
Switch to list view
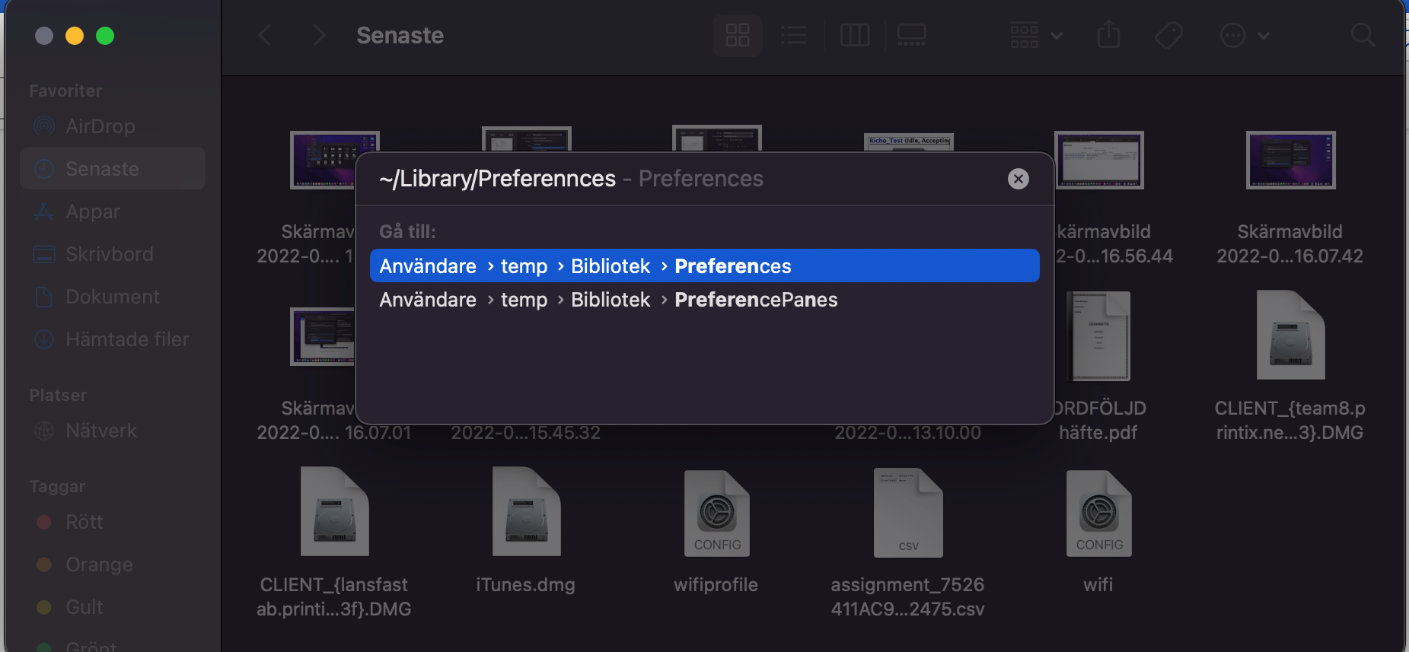pos(794,36)
